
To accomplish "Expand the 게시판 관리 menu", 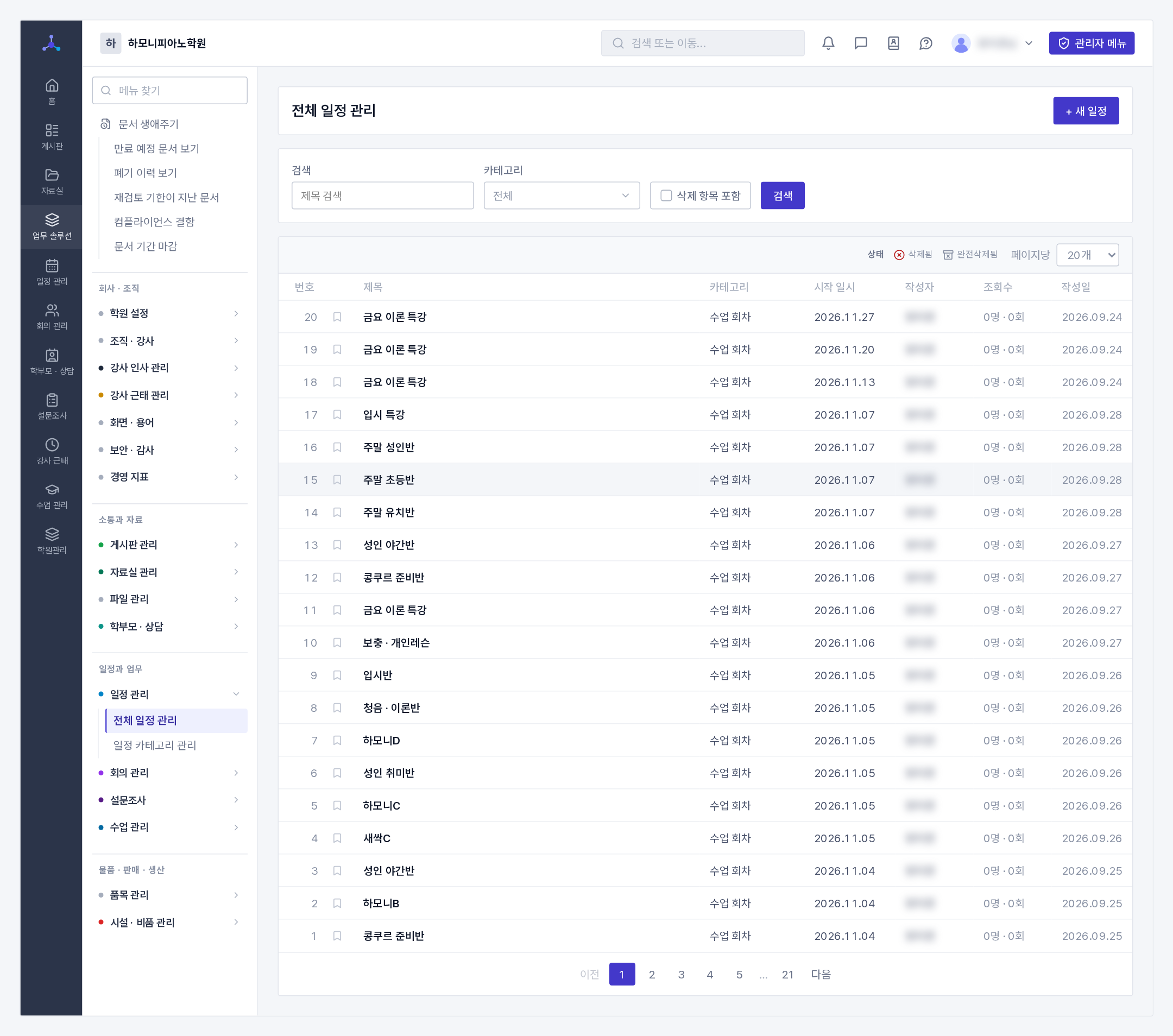I will [170, 545].
